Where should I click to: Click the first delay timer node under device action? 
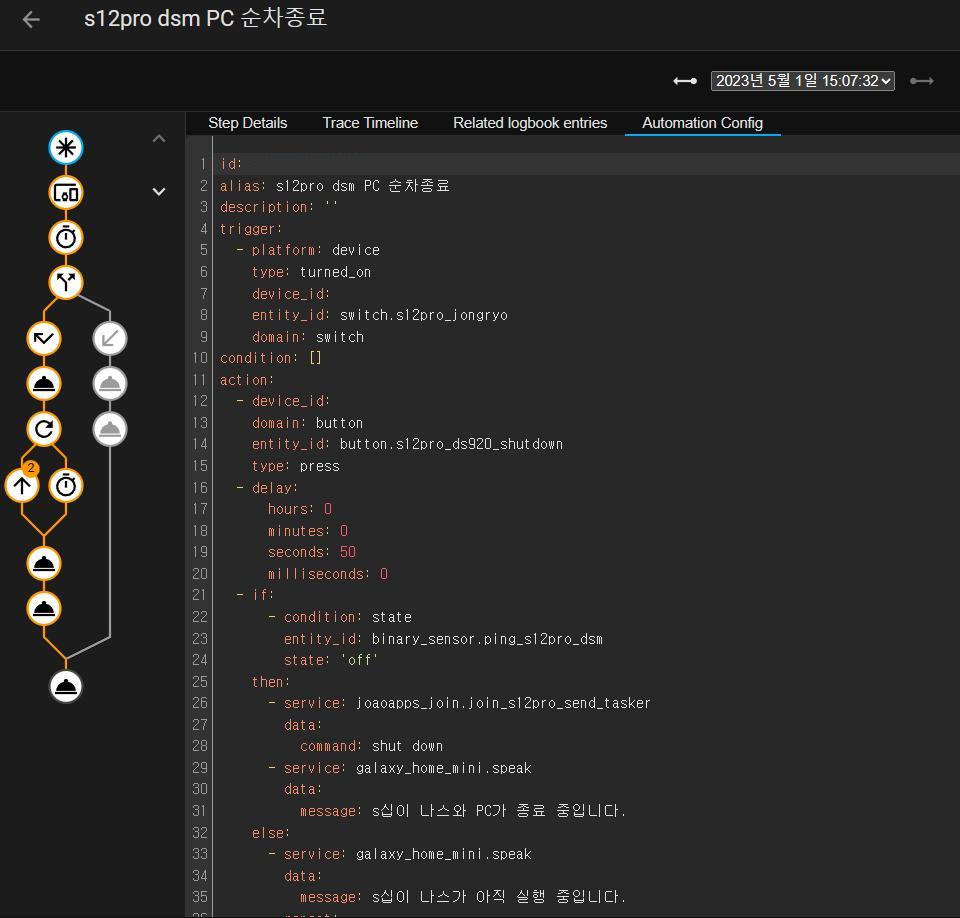tap(66, 237)
